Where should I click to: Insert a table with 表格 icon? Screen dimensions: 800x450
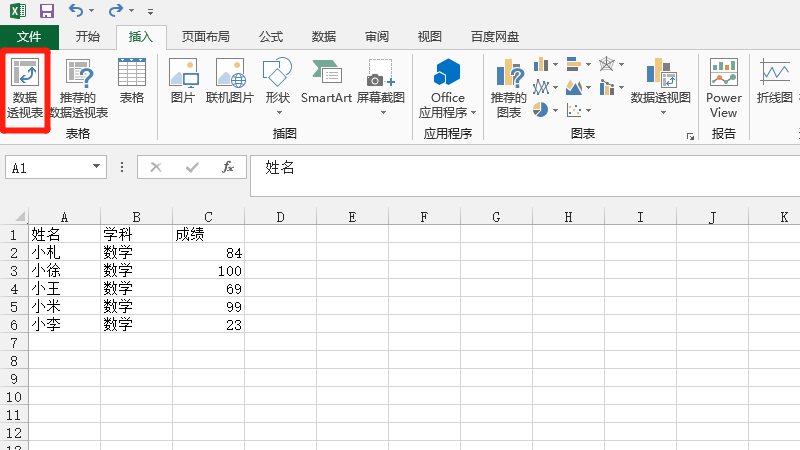[x=132, y=81]
